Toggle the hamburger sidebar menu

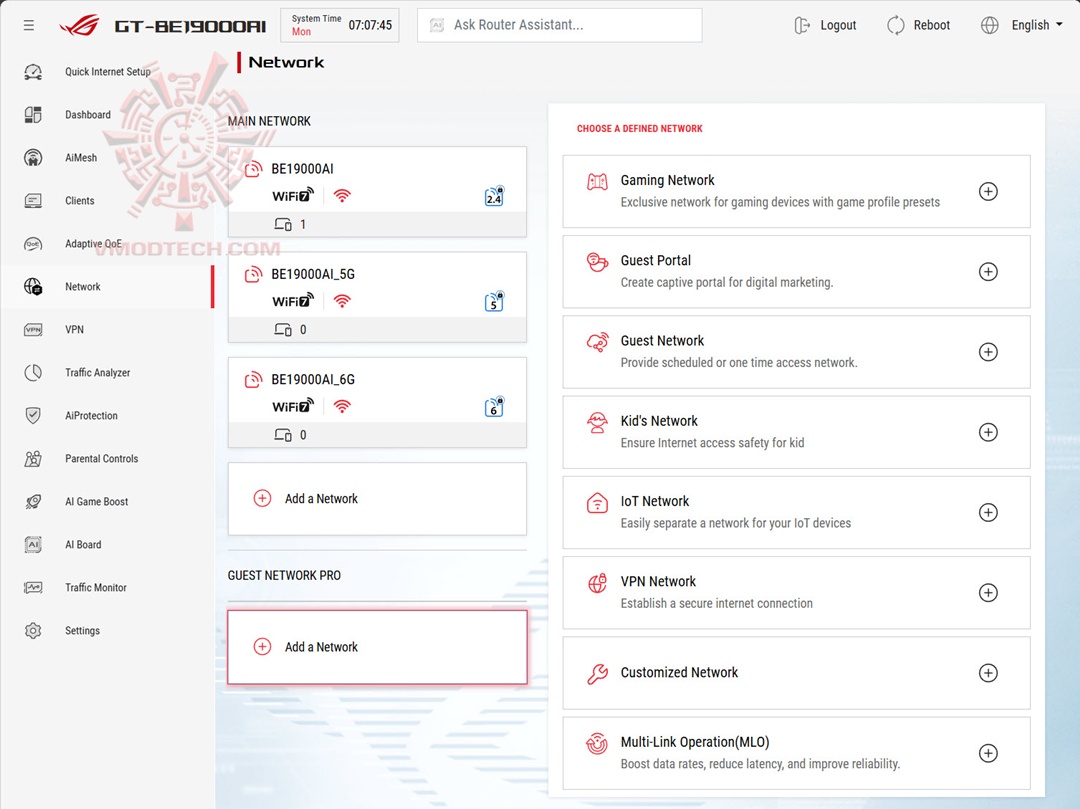28,25
